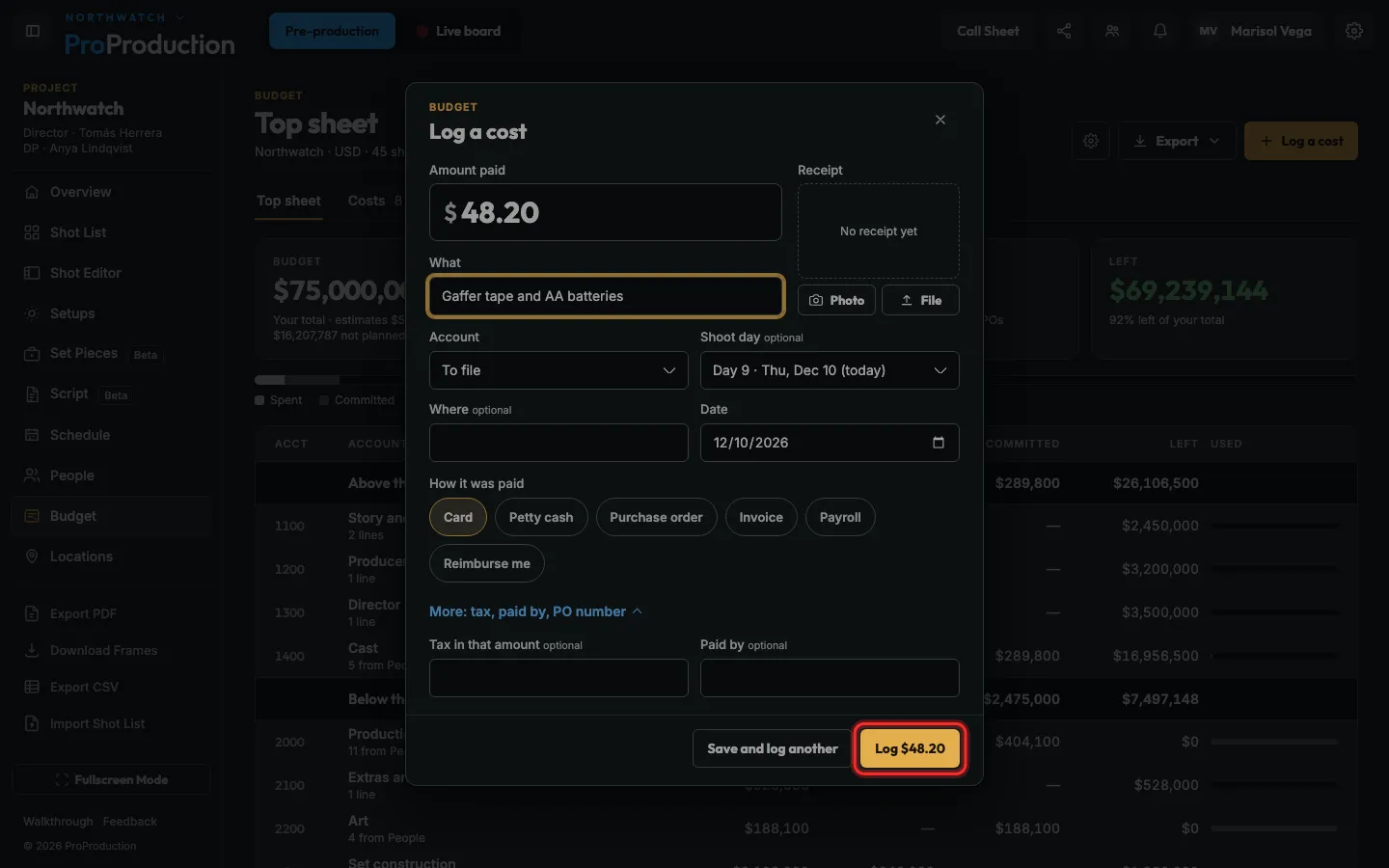
Task: Collapse More: tax, paid by, PO number
Action: pos(535,611)
